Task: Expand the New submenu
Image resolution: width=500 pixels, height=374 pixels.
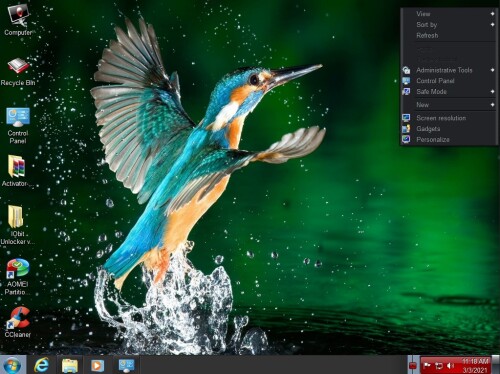Action: click(x=449, y=105)
